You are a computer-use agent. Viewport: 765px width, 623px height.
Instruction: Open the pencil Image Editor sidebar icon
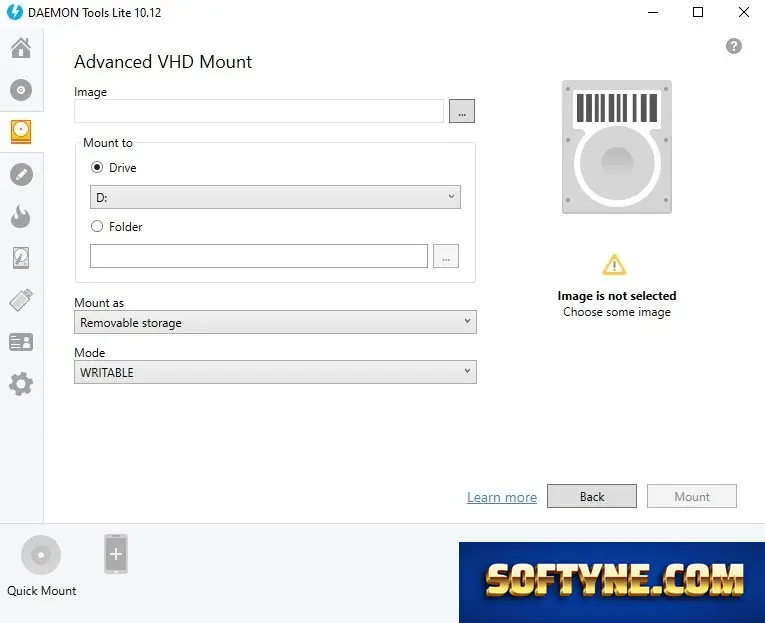pyautogui.click(x=21, y=174)
